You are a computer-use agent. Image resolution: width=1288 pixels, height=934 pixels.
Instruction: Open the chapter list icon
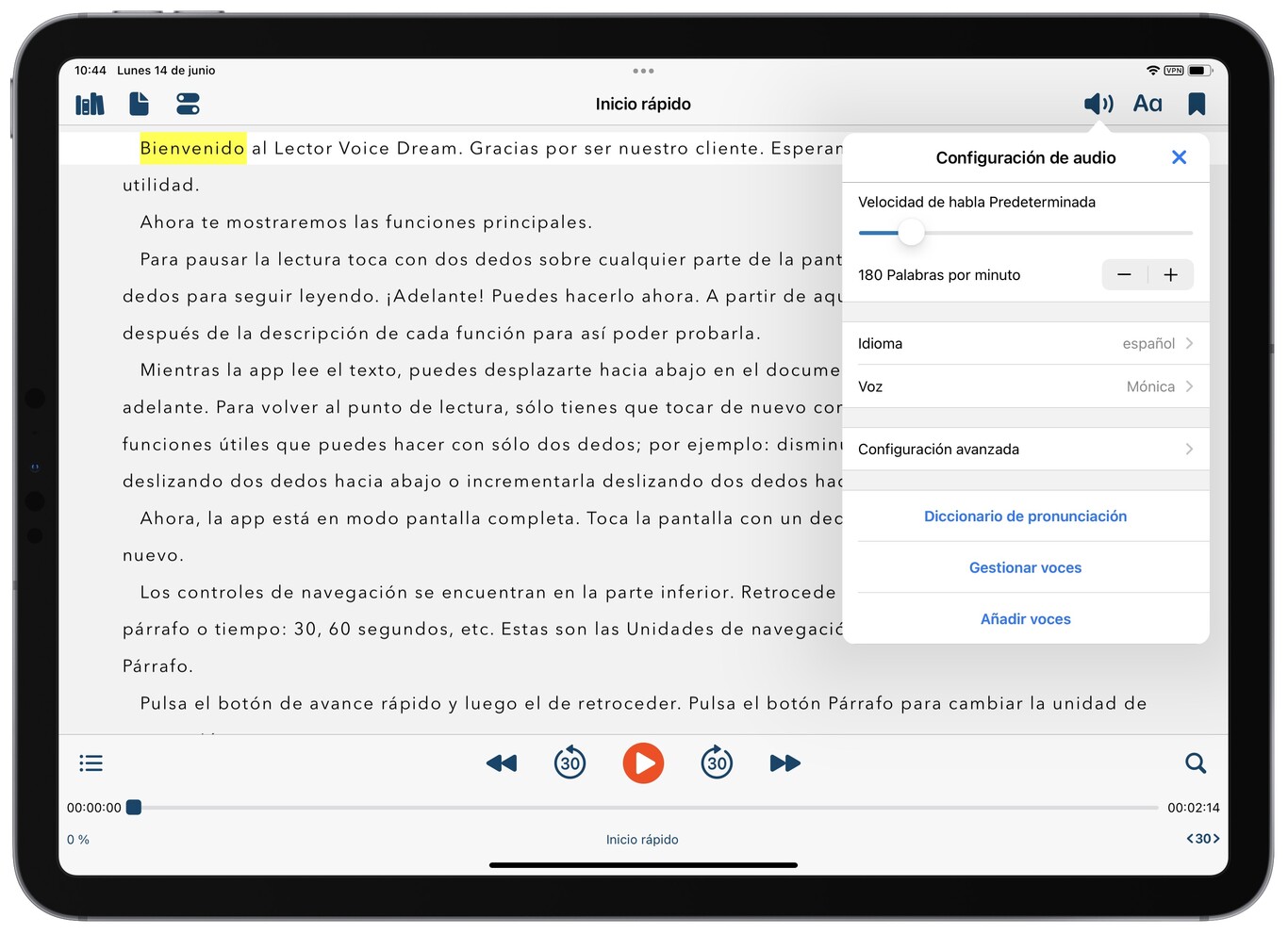[91, 763]
